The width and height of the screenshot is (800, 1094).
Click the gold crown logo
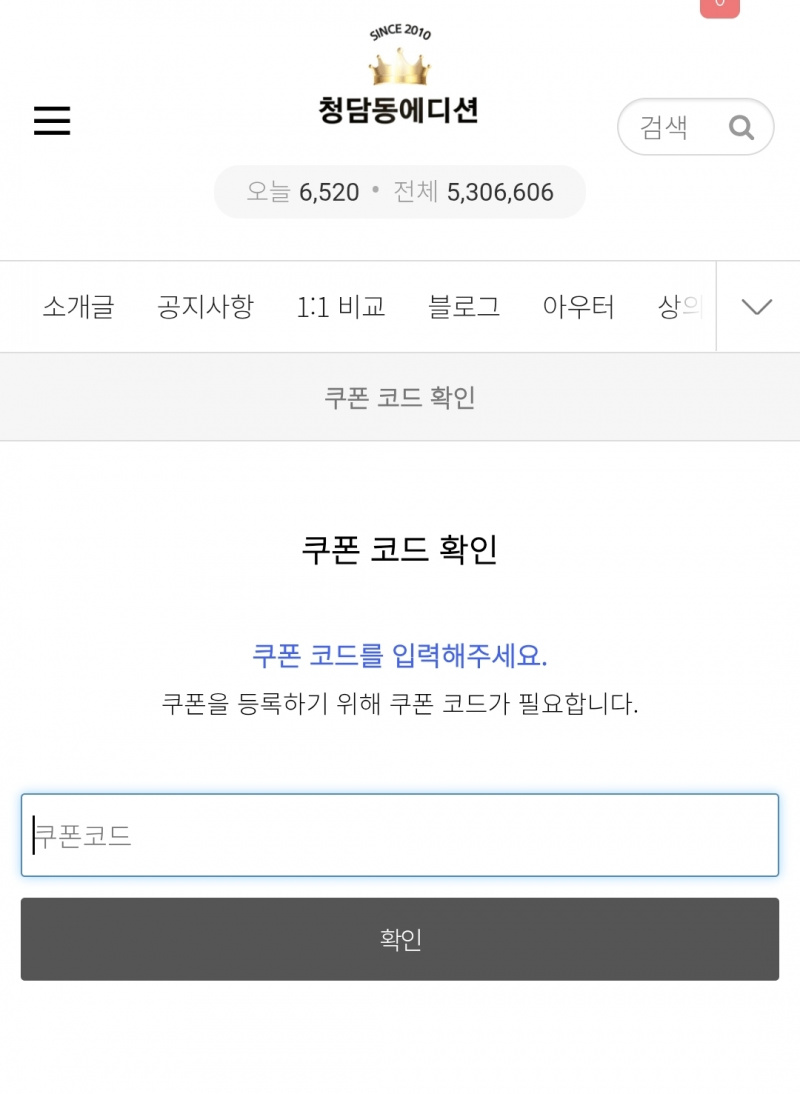coord(399,67)
